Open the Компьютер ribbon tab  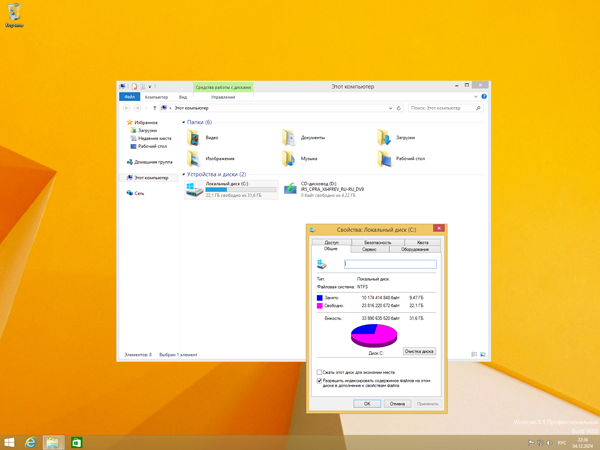[x=156, y=97]
